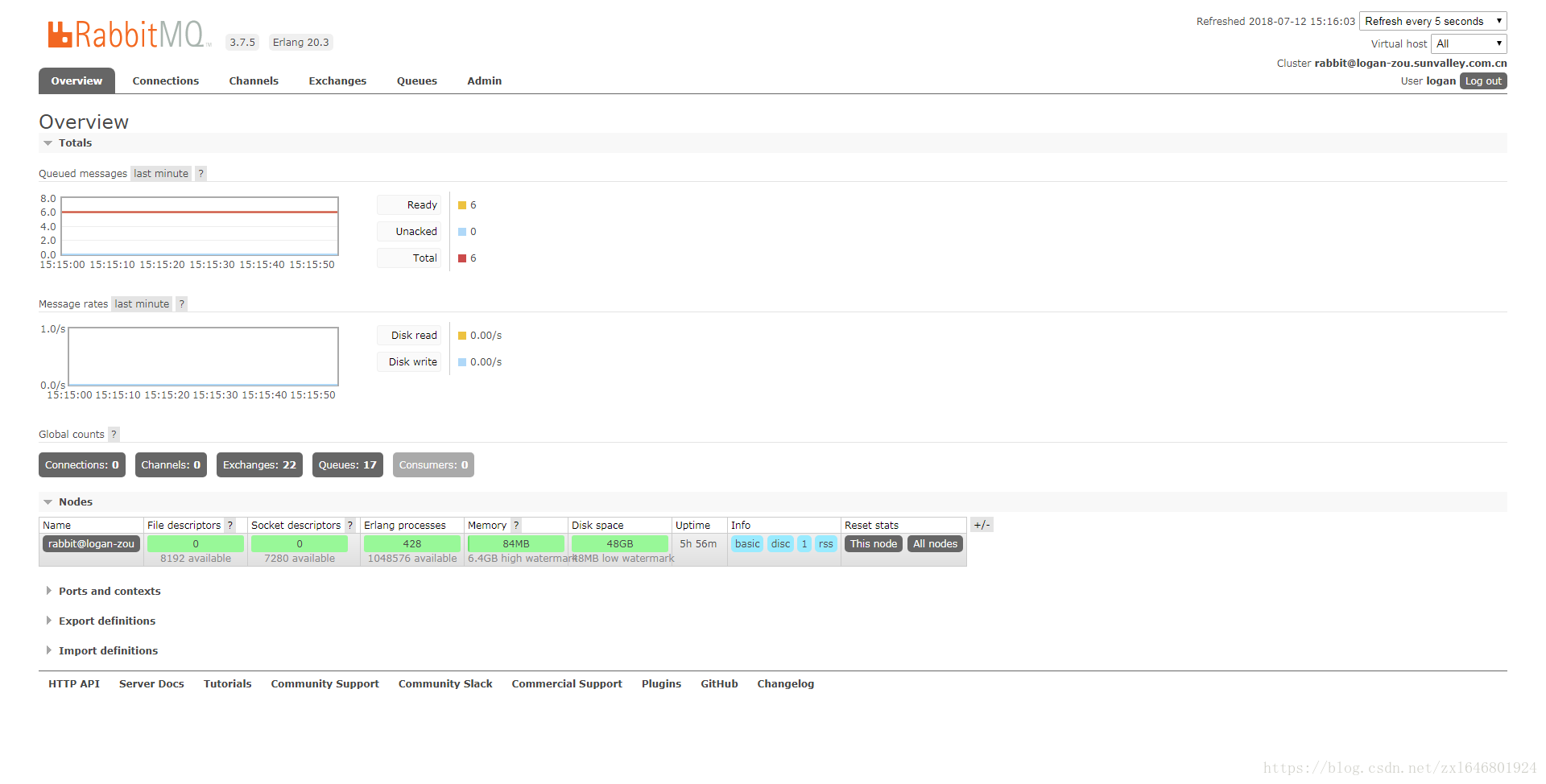This screenshot has width=1546, height=784.
Task: Click the 5h 56m uptime value
Action: pos(698,543)
